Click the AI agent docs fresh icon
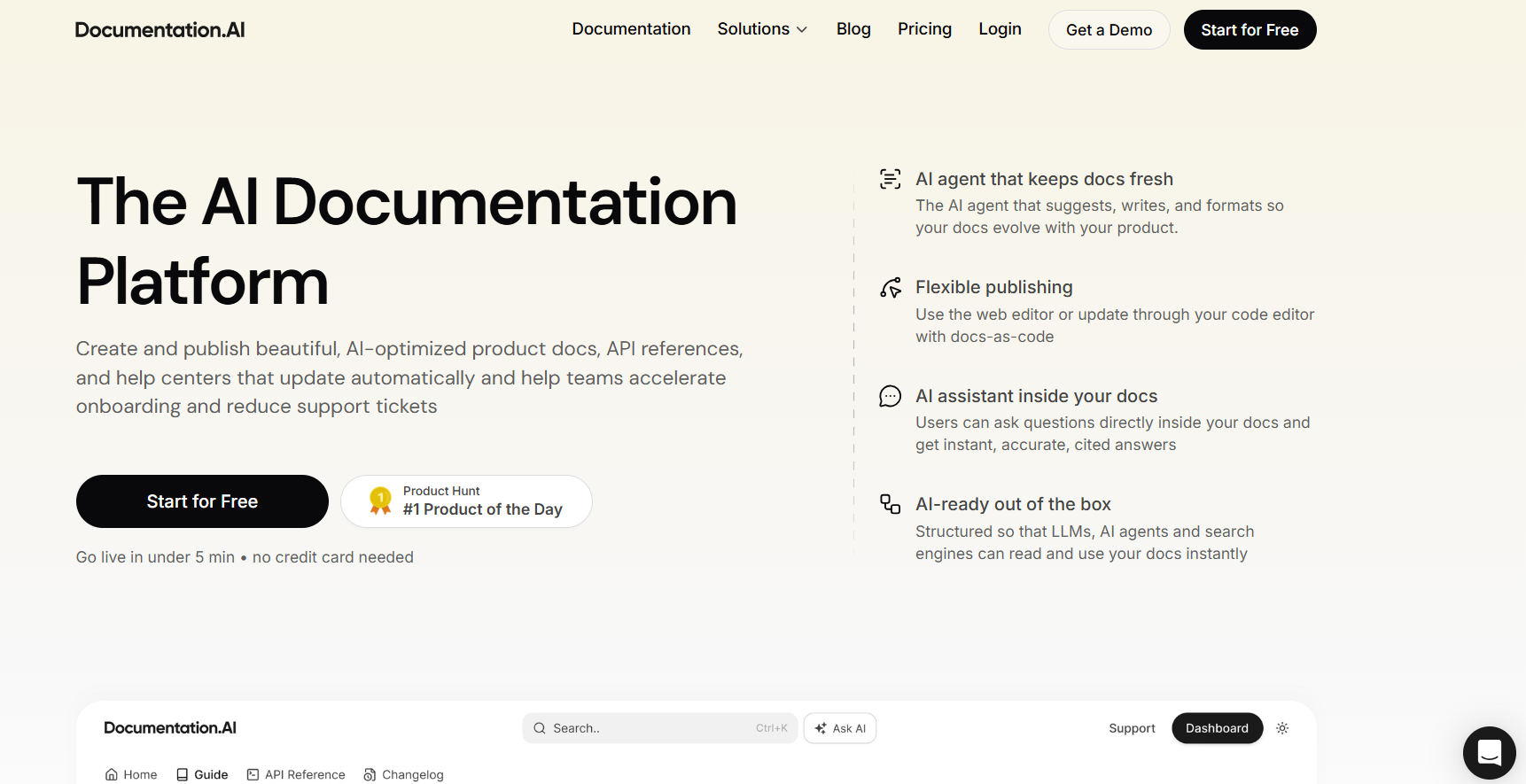Image resolution: width=1526 pixels, height=784 pixels. (x=890, y=179)
